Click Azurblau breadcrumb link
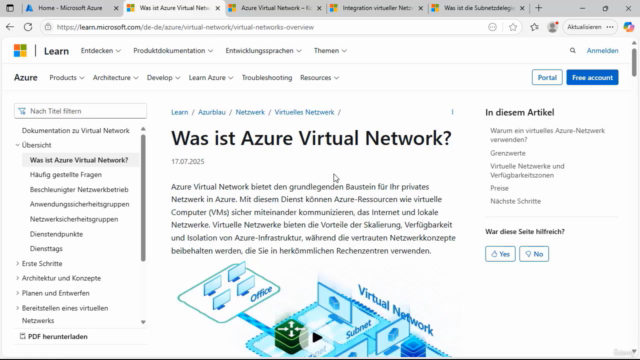640x360 pixels. pyautogui.click(x=211, y=112)
